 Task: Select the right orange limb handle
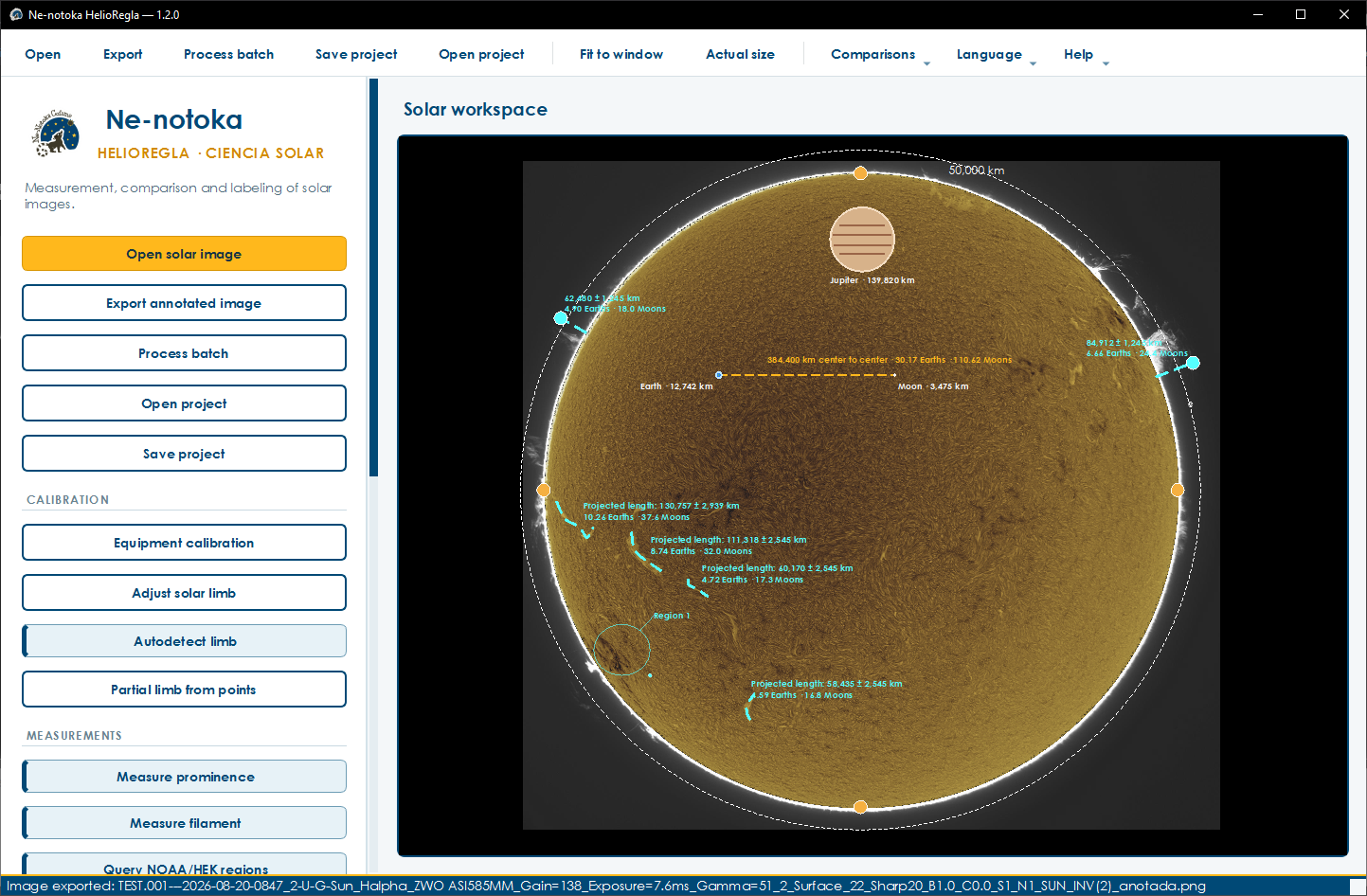coord(1178,490)
